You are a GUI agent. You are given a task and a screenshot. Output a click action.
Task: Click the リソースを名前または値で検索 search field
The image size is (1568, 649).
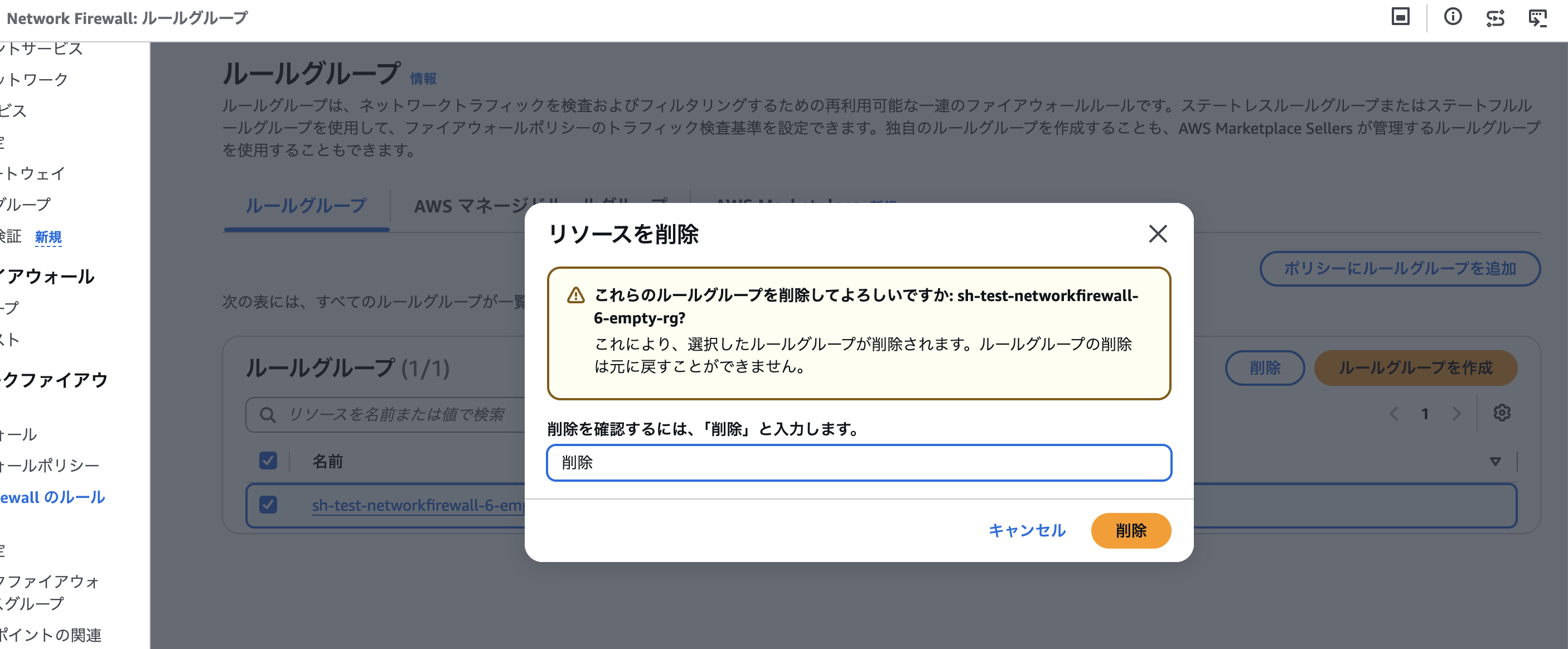(x=385, y=415)
